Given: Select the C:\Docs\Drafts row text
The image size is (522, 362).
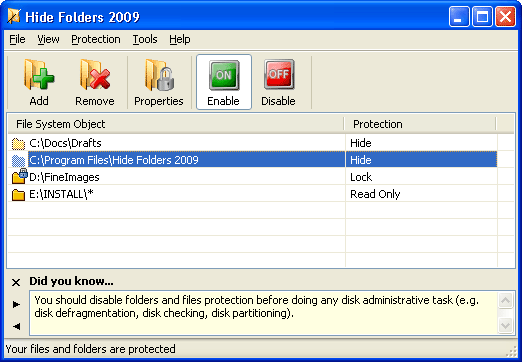Looking at the screenshot, I should click(x=65, y=143).
